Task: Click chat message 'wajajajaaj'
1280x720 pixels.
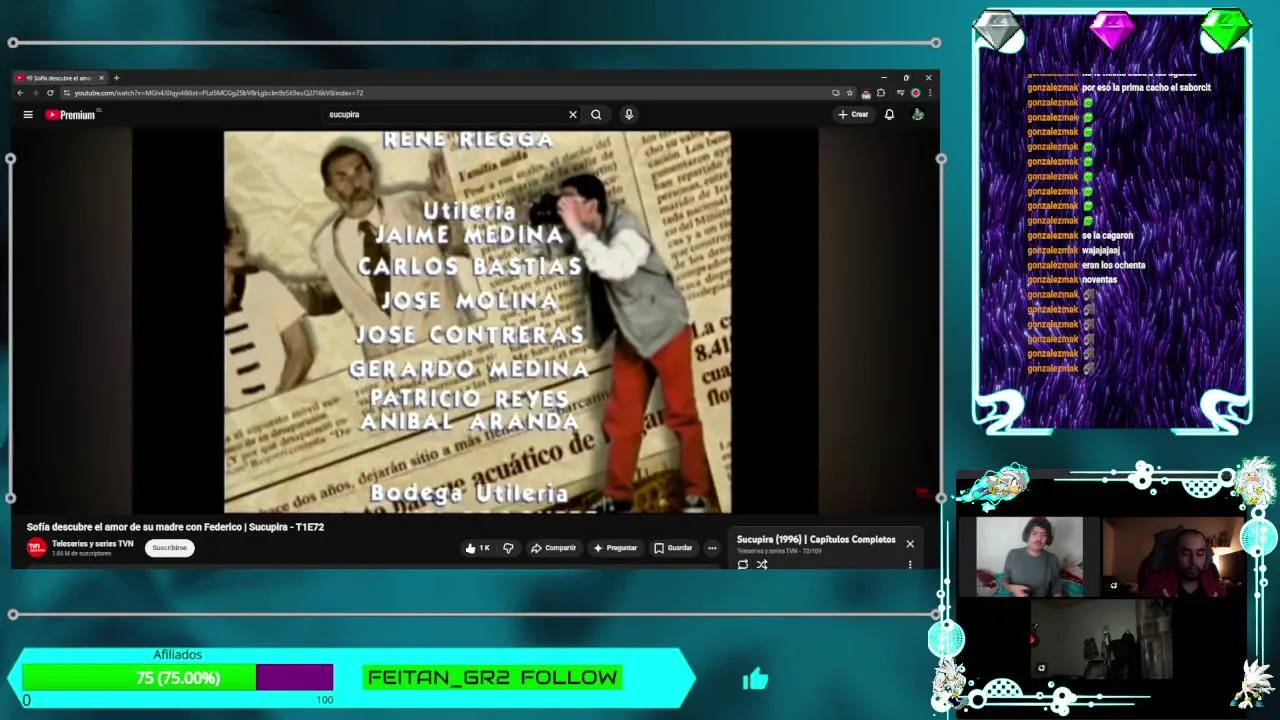Action: click(1100, 251)
